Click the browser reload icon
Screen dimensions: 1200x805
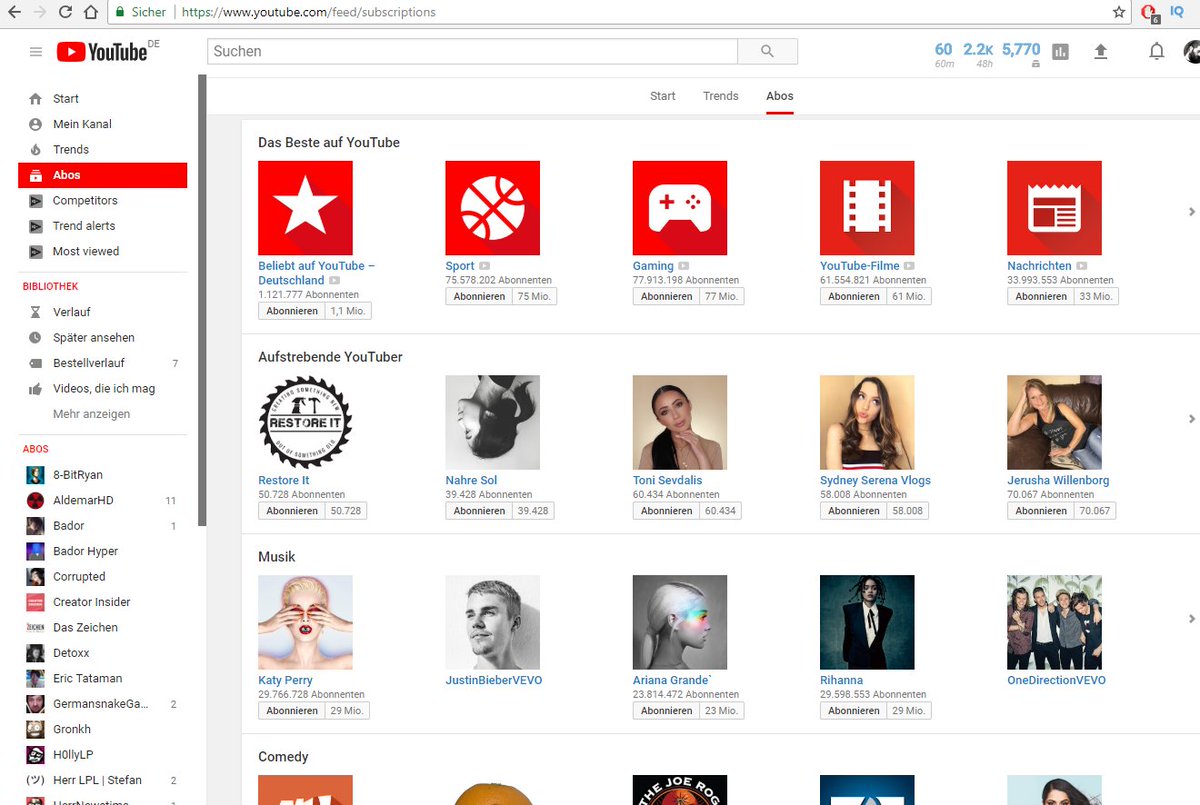pos(64,13)
